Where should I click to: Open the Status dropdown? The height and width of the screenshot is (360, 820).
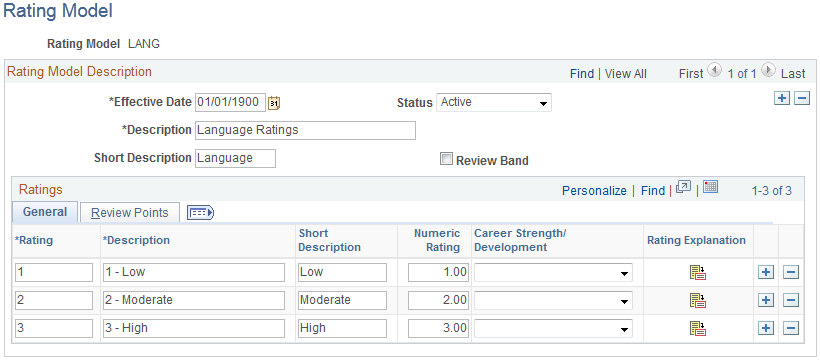(493, 103)
